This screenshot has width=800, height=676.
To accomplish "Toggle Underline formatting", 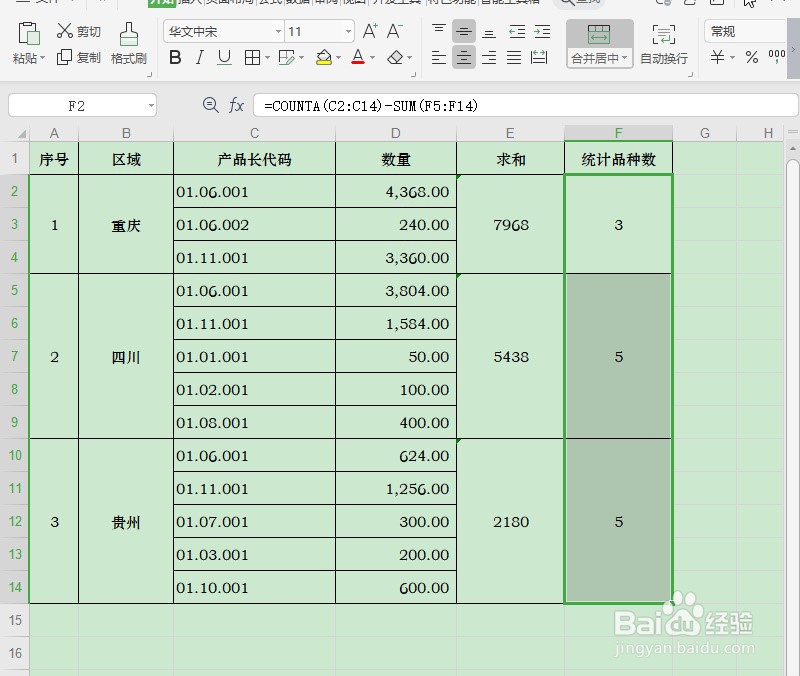I will 223,57.
